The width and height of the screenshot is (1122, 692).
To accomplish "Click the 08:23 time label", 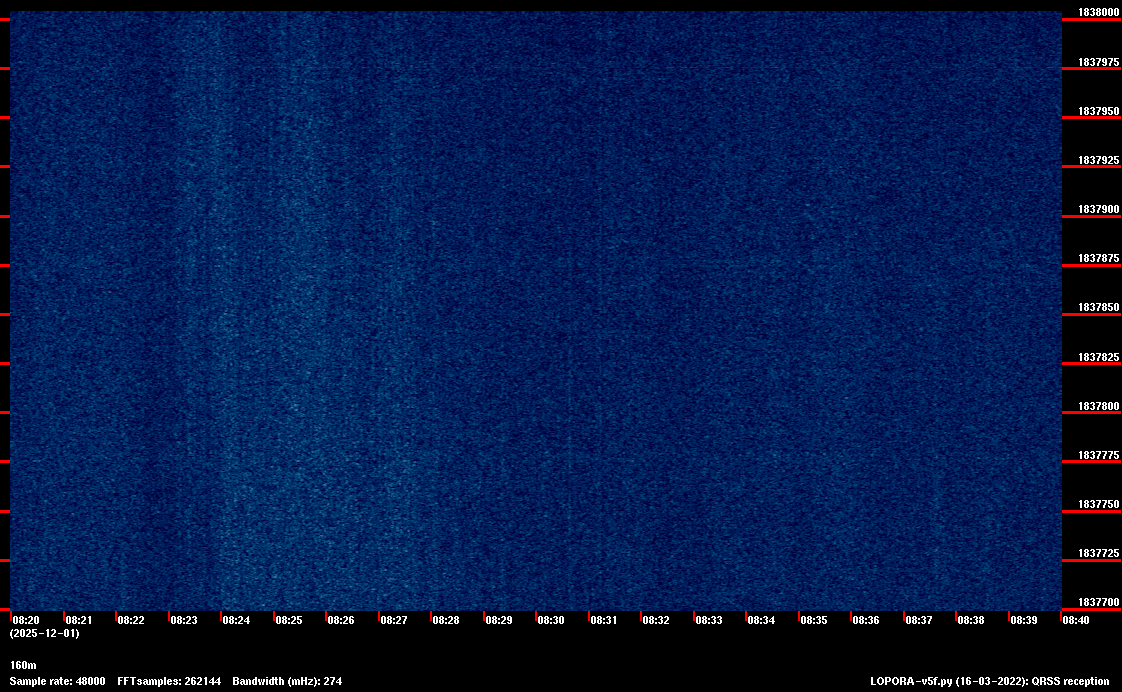I will (184, 620).
